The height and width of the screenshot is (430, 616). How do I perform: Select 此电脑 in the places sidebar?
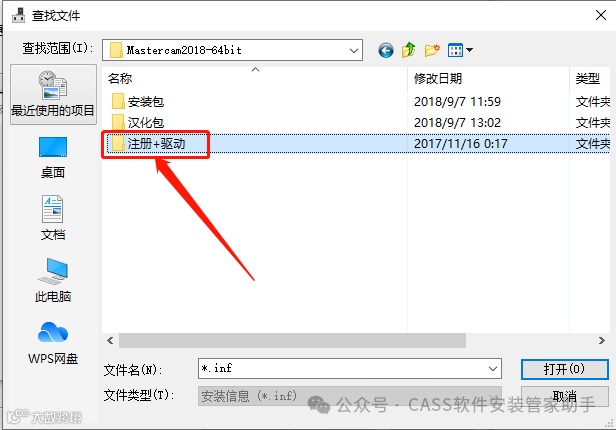tap(53, 280)
